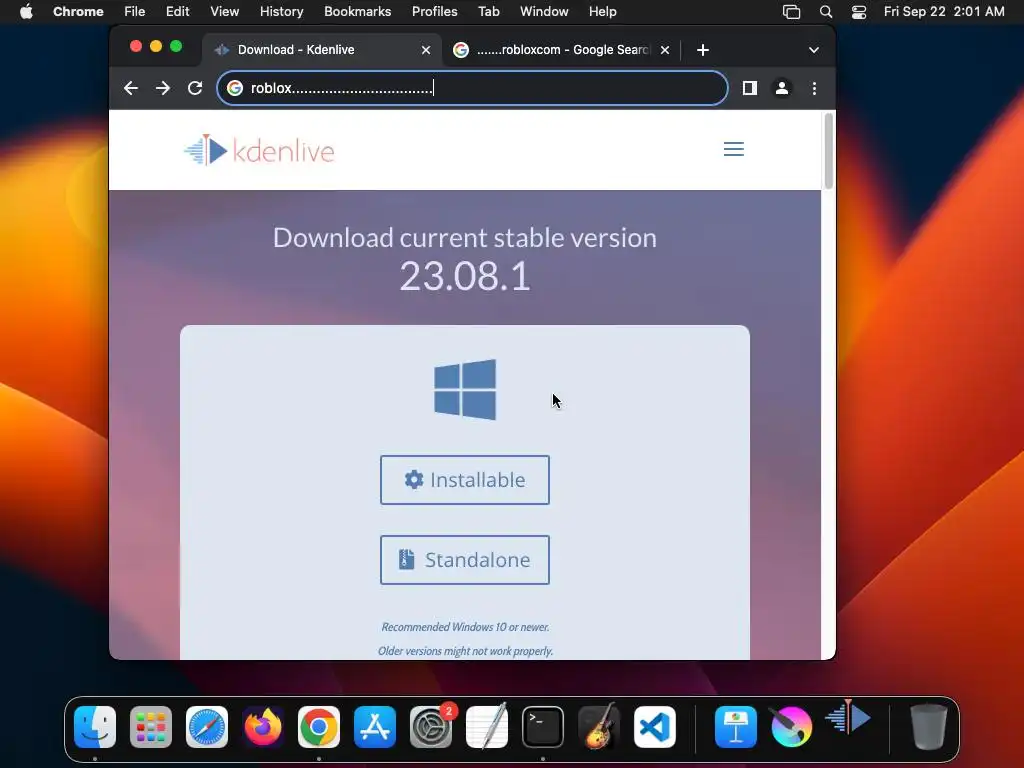1024x768 pixels.
Task: Reload the Kdenlive download page
Action: (195, 88)
